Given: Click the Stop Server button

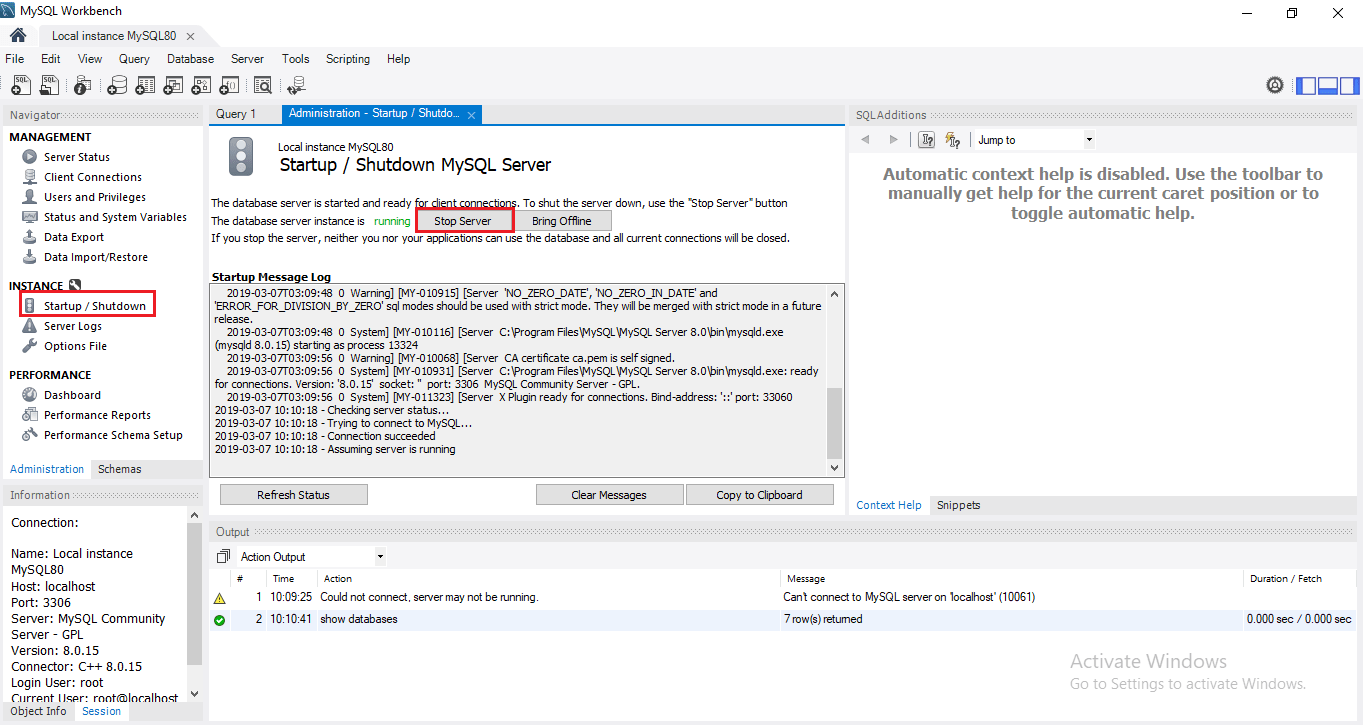Looking at the screenshot, I should [463, 221].
